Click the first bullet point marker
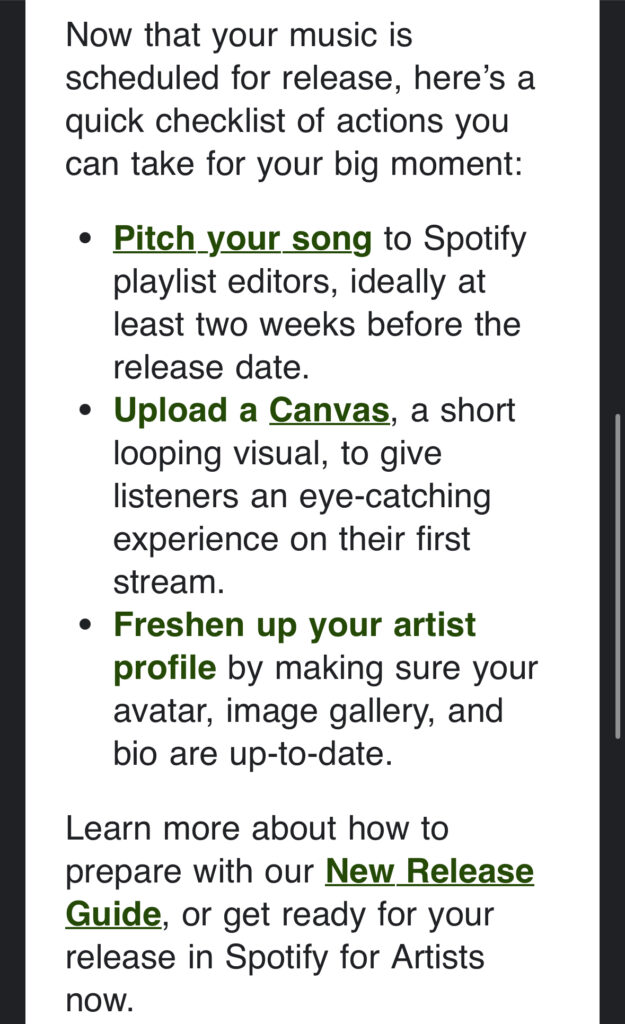This screenshot has width=625, height=1024. [x=85, y=239]
